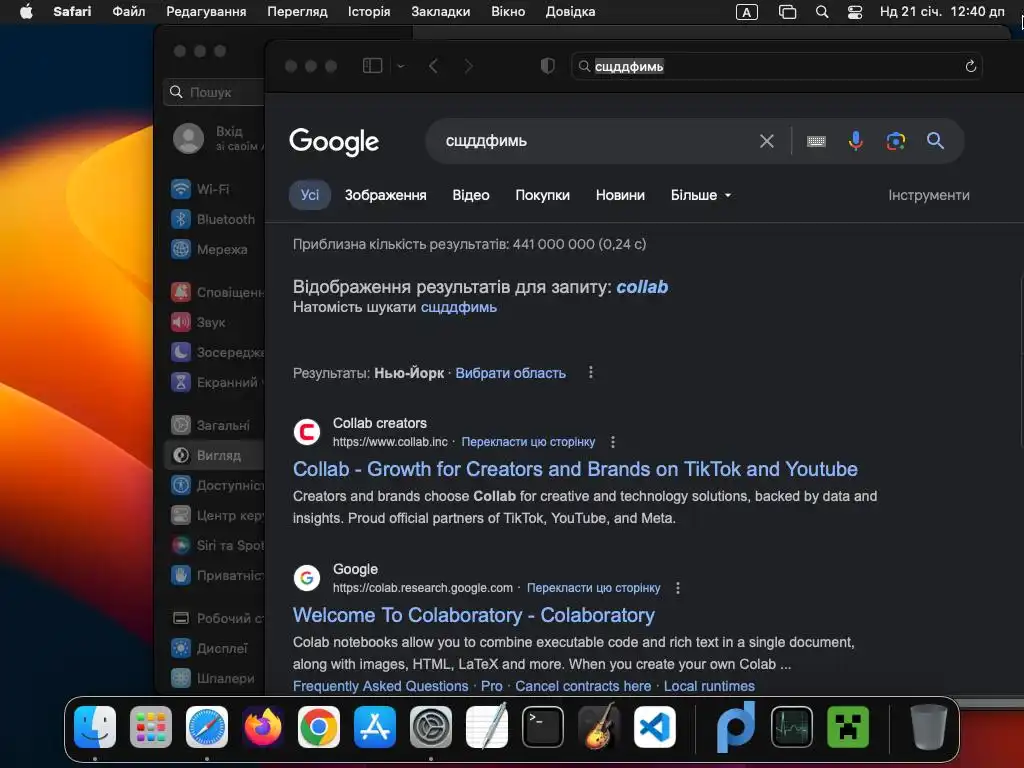Open the Apple menu
This screenshot has width=1024, height=768.
click(26, 11)
